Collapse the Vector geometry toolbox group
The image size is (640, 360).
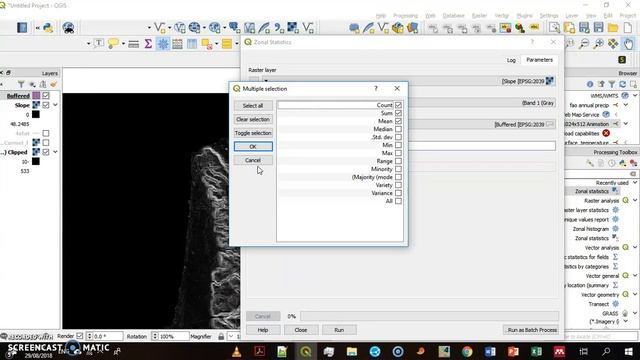[635, 294]
